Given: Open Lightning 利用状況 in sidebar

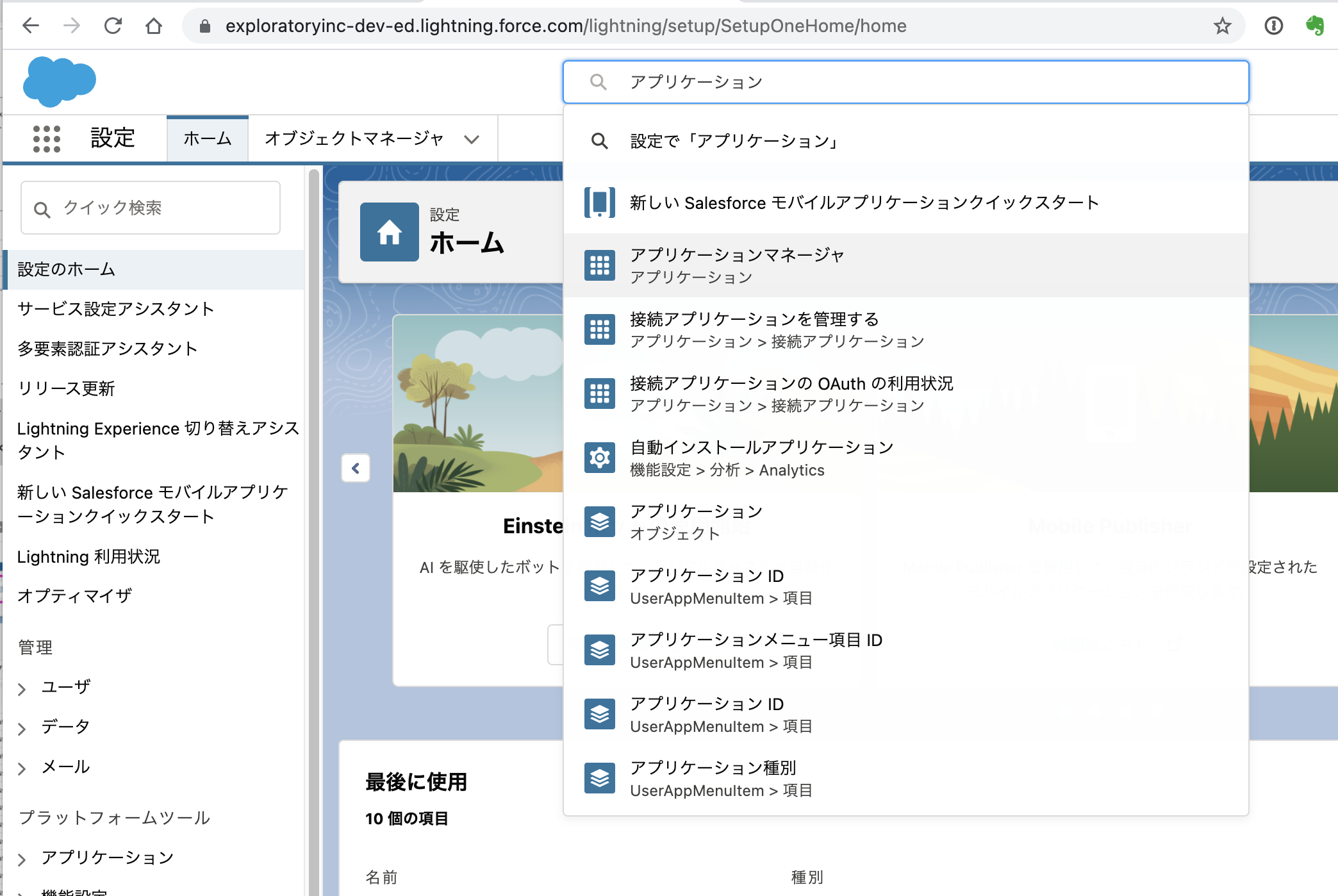Looking at the screenshot, I should (88, 556).
